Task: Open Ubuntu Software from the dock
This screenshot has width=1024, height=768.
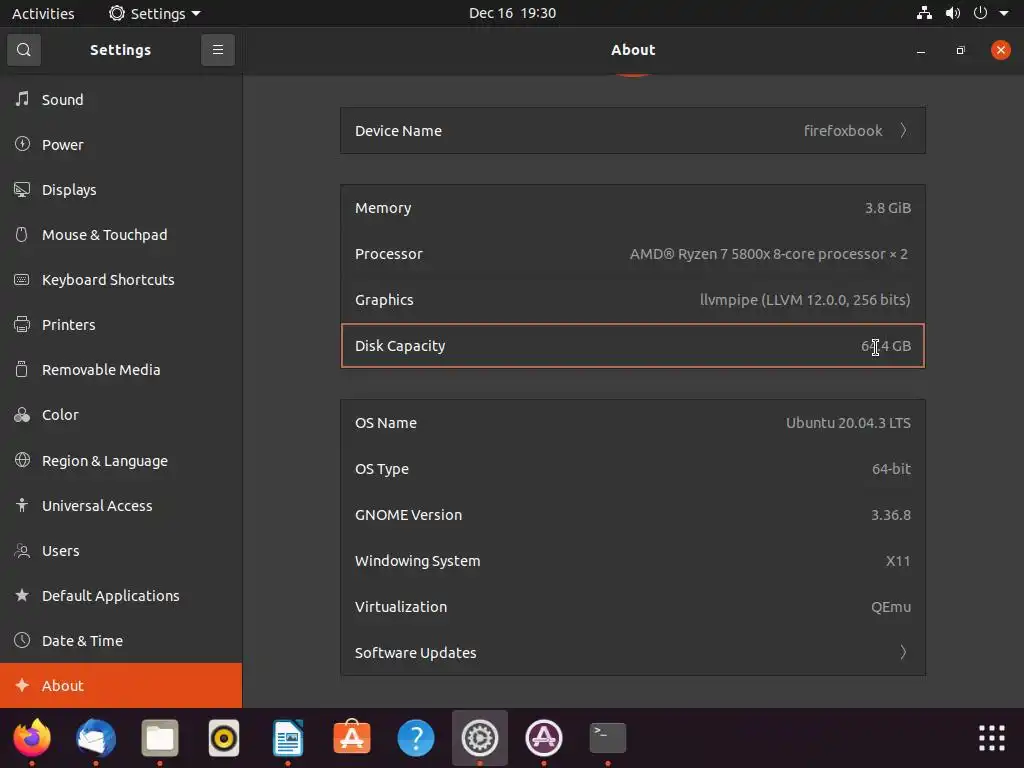Action: (x=352, y=738)
